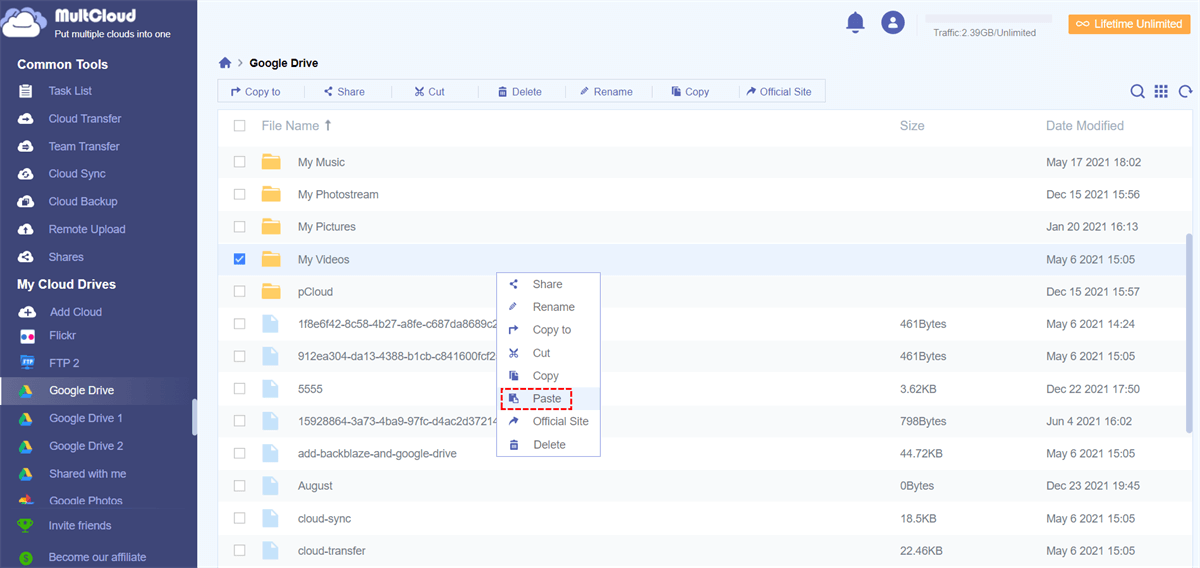Choose Official Site in context menu
Viewport: 1200px width, 568px height.
coord(548,421)
